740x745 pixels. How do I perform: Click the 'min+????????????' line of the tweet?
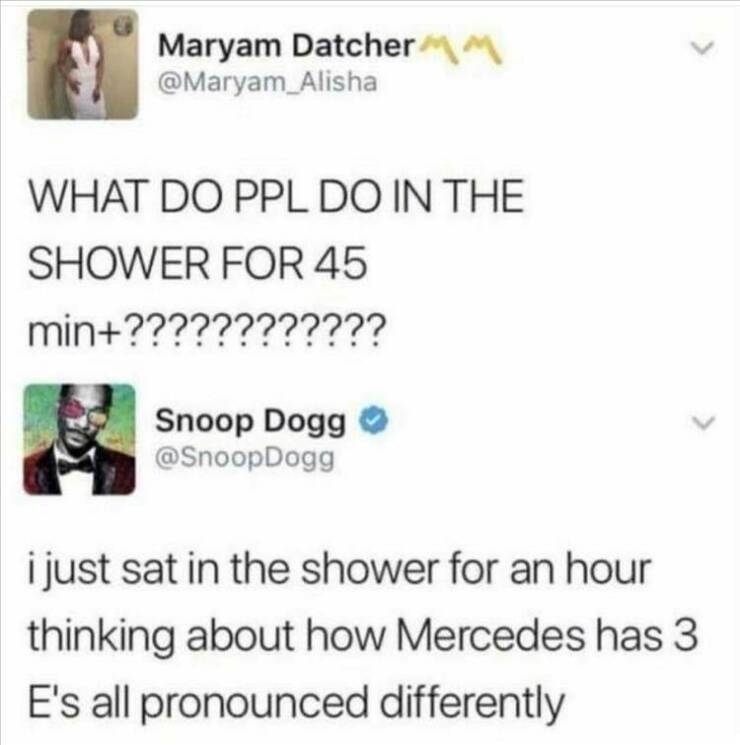(x=205, y=328)
